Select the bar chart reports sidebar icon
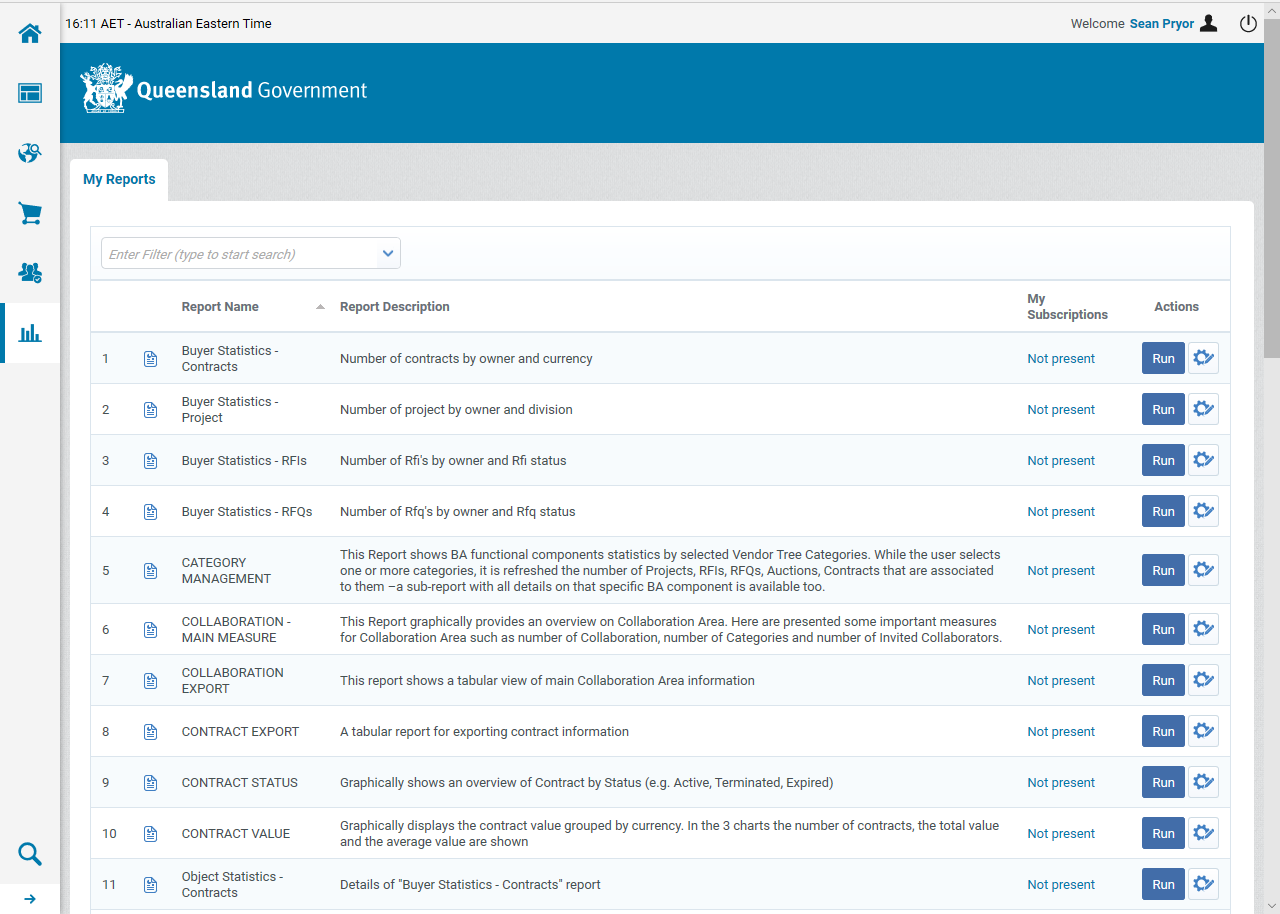1280x914 pixels. tap(30, 333)
